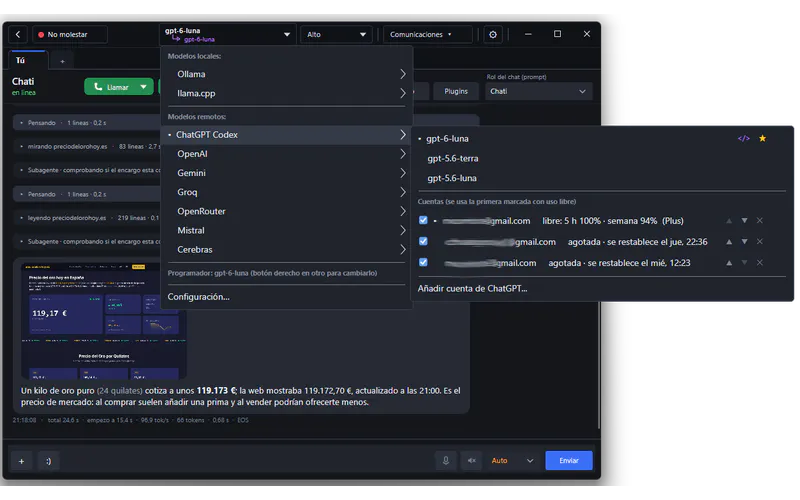Click the microphone icon
This screenshot has height=500, width=800.
coord(445,460)
